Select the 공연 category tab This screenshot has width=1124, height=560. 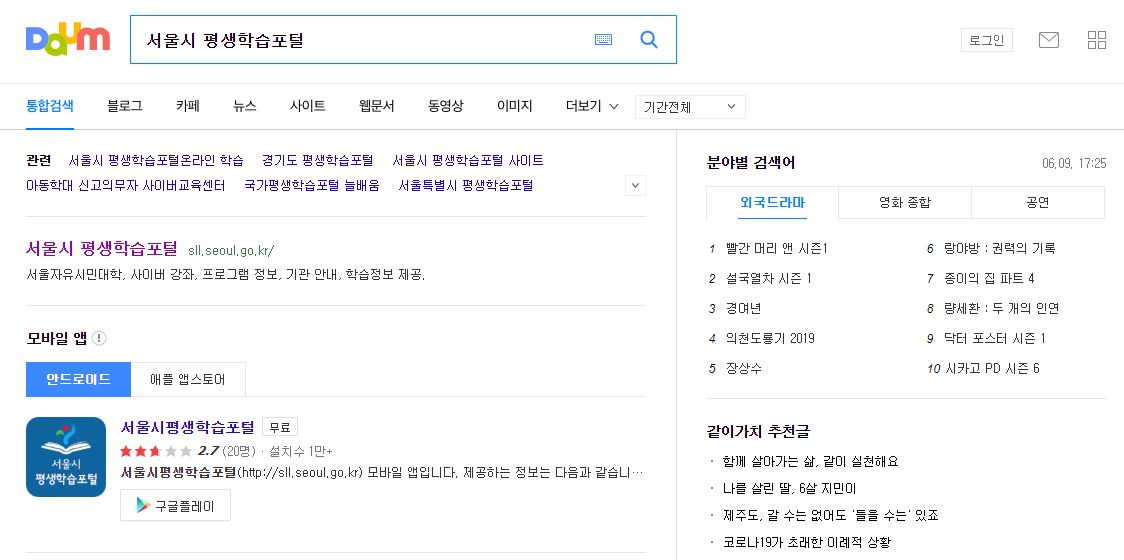pos(1037,203)
